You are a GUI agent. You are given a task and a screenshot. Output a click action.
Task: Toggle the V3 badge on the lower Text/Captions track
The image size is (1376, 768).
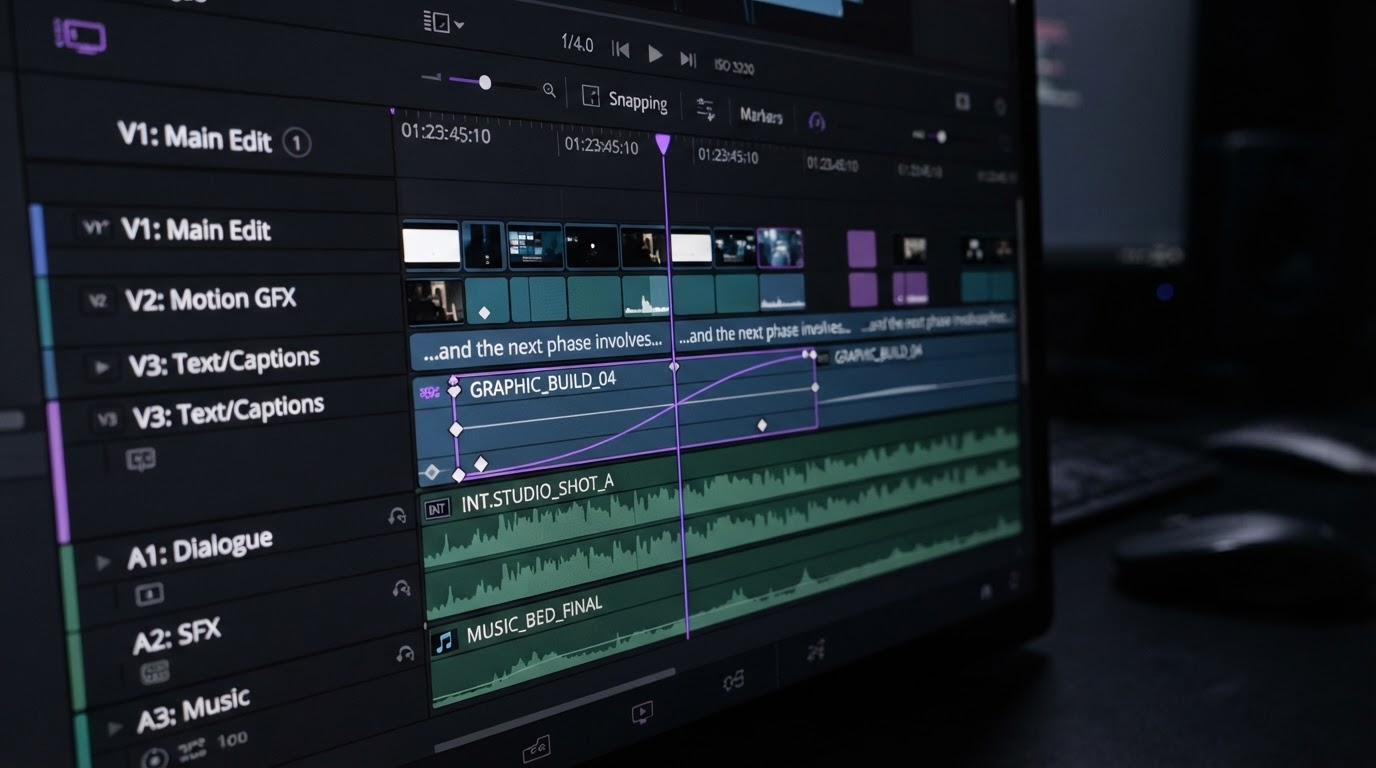[x=106, y=421]
